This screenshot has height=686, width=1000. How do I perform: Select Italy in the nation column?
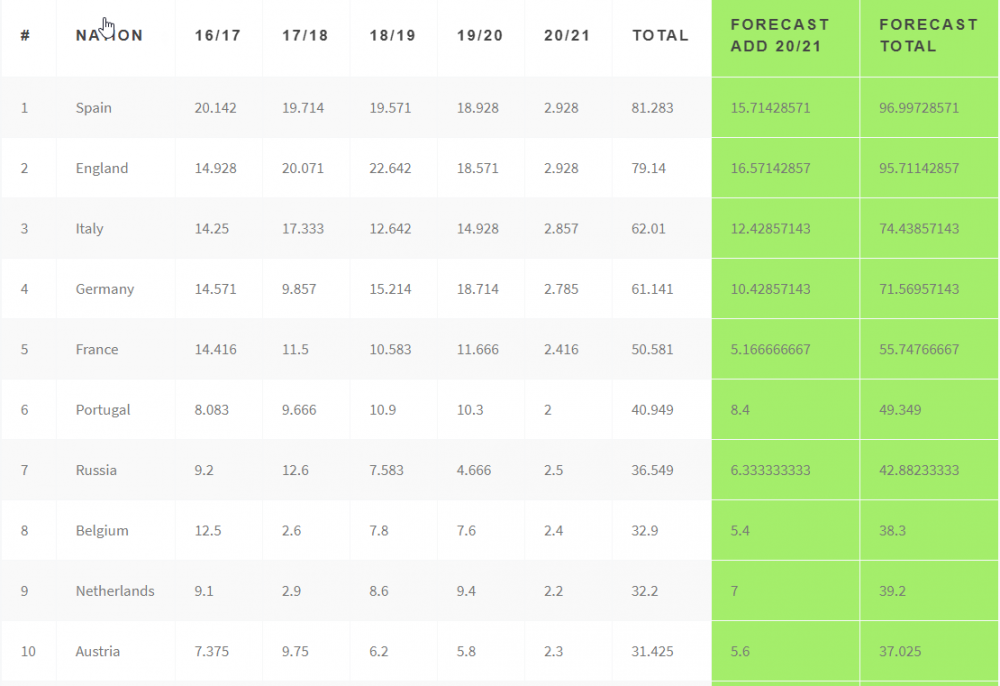click(x=89, y=228)
